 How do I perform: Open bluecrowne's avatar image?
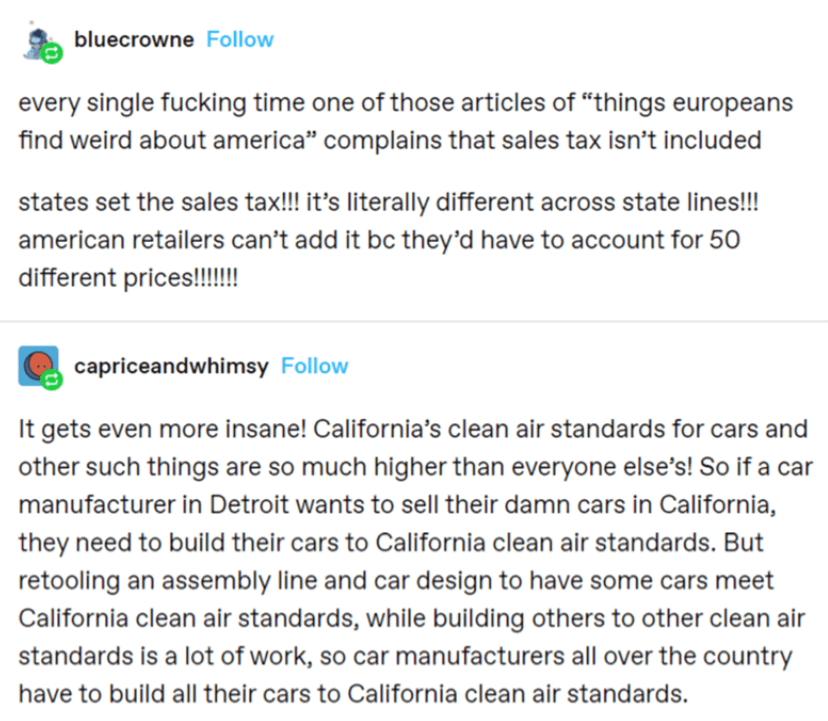pos(40,42)
